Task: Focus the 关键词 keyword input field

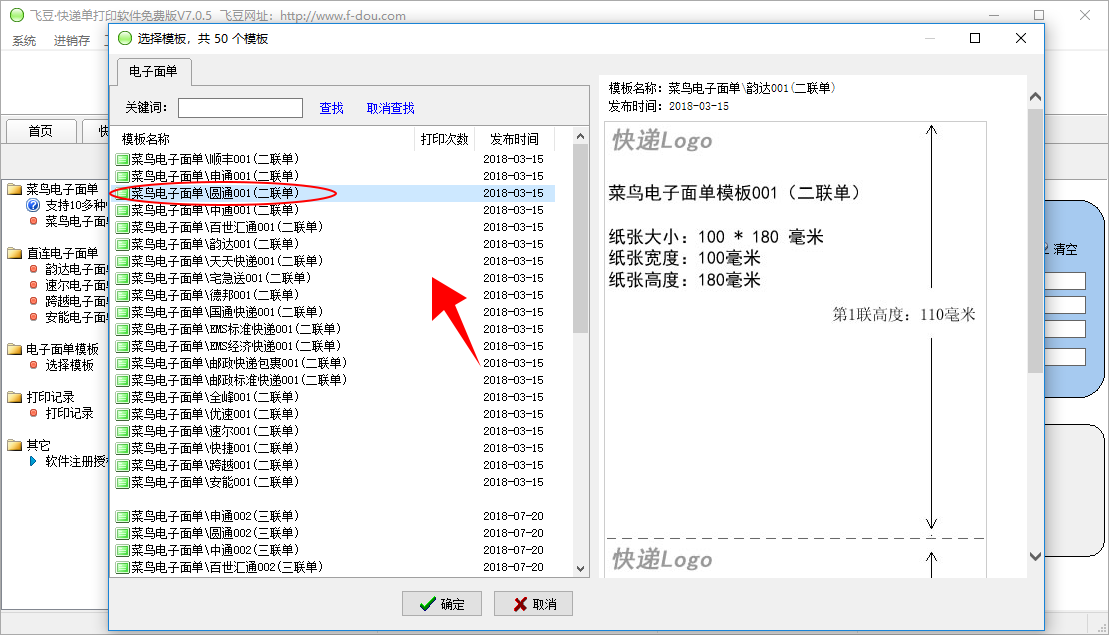Action: tap(240, 108)
